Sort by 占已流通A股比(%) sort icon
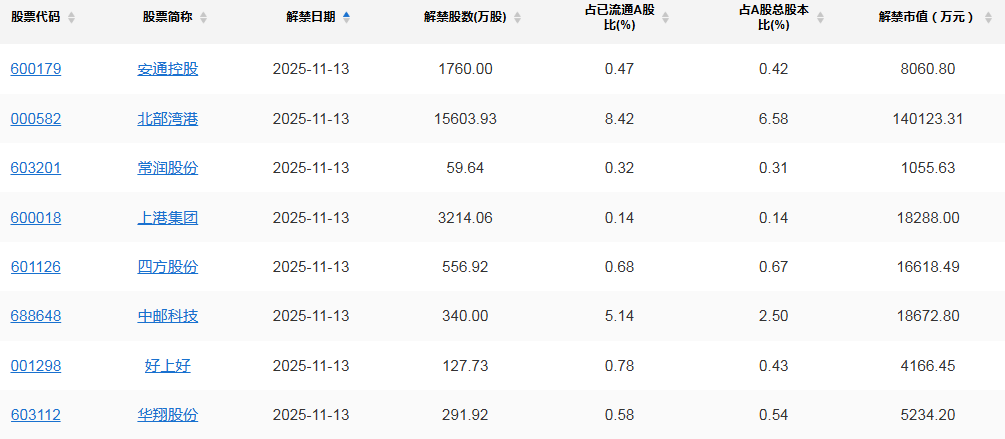The height and width of the screenshot is (439, 1005). [x=666, y=18]
